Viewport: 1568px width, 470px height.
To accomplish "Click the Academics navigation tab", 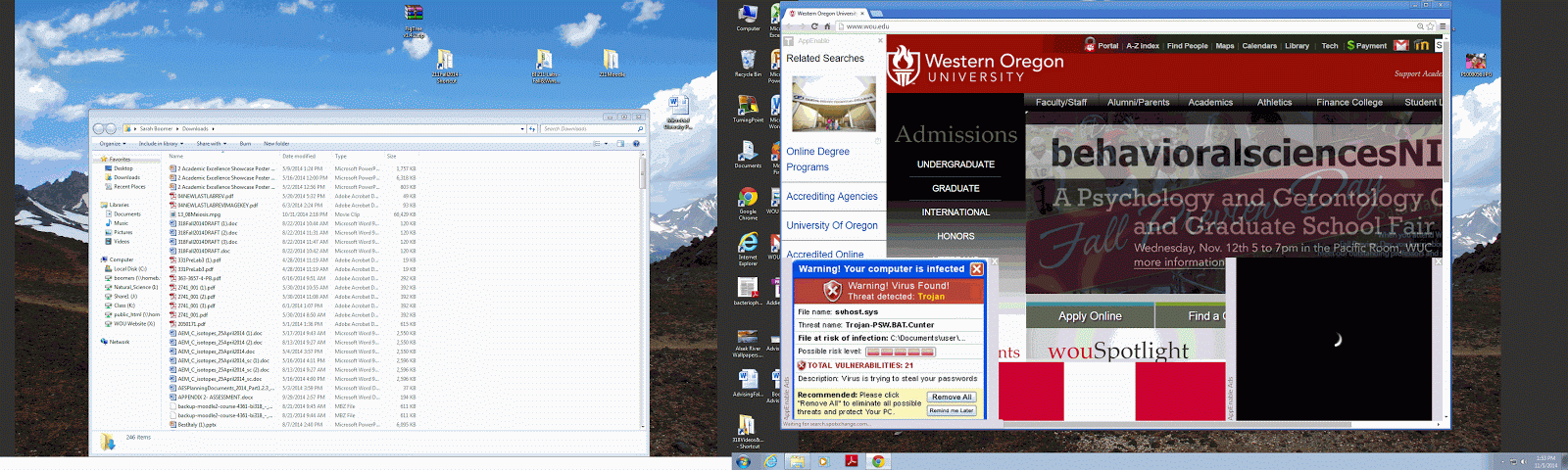I will (1210, 102).
